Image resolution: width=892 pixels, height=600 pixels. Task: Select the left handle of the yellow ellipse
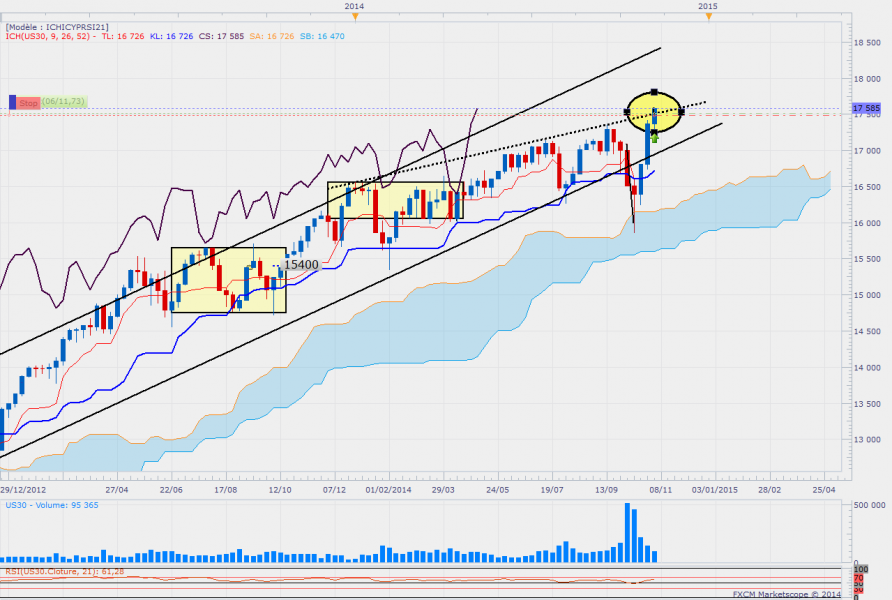tap(627, 111)
